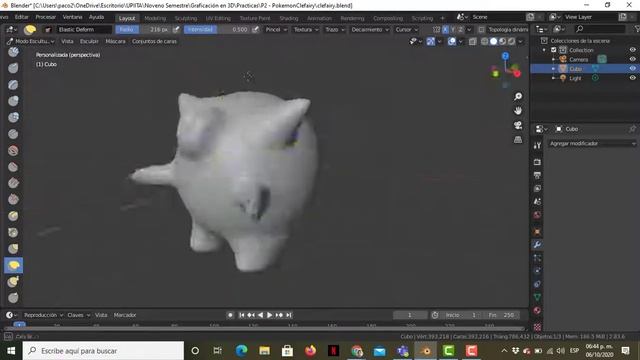Switch perspective/orthographic view grid icon
Image resolution: width=640 pixels, height=360 pixels.
tap(518, 140)
